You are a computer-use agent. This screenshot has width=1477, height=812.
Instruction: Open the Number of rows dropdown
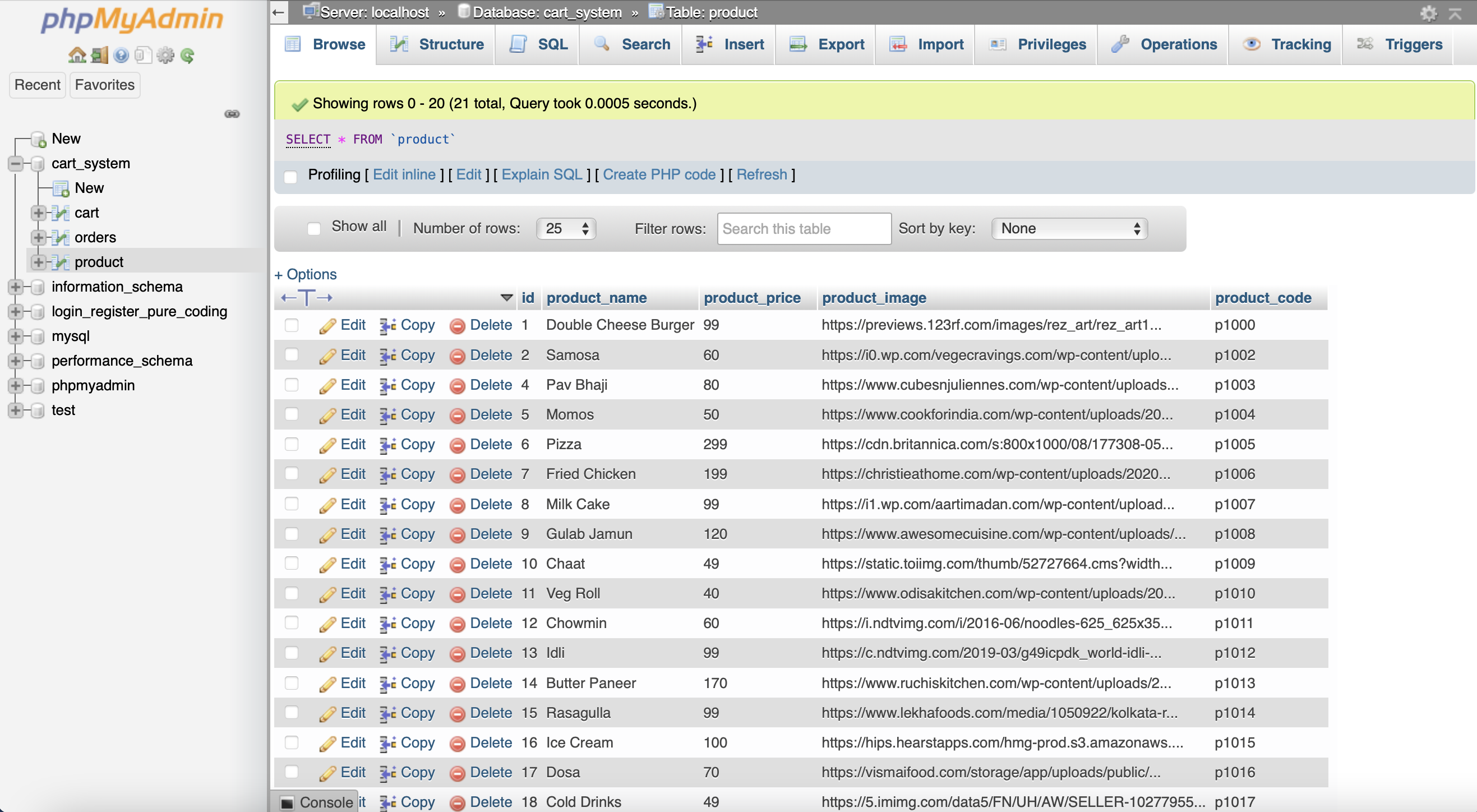pyautogui.click(x=566, y=228)
